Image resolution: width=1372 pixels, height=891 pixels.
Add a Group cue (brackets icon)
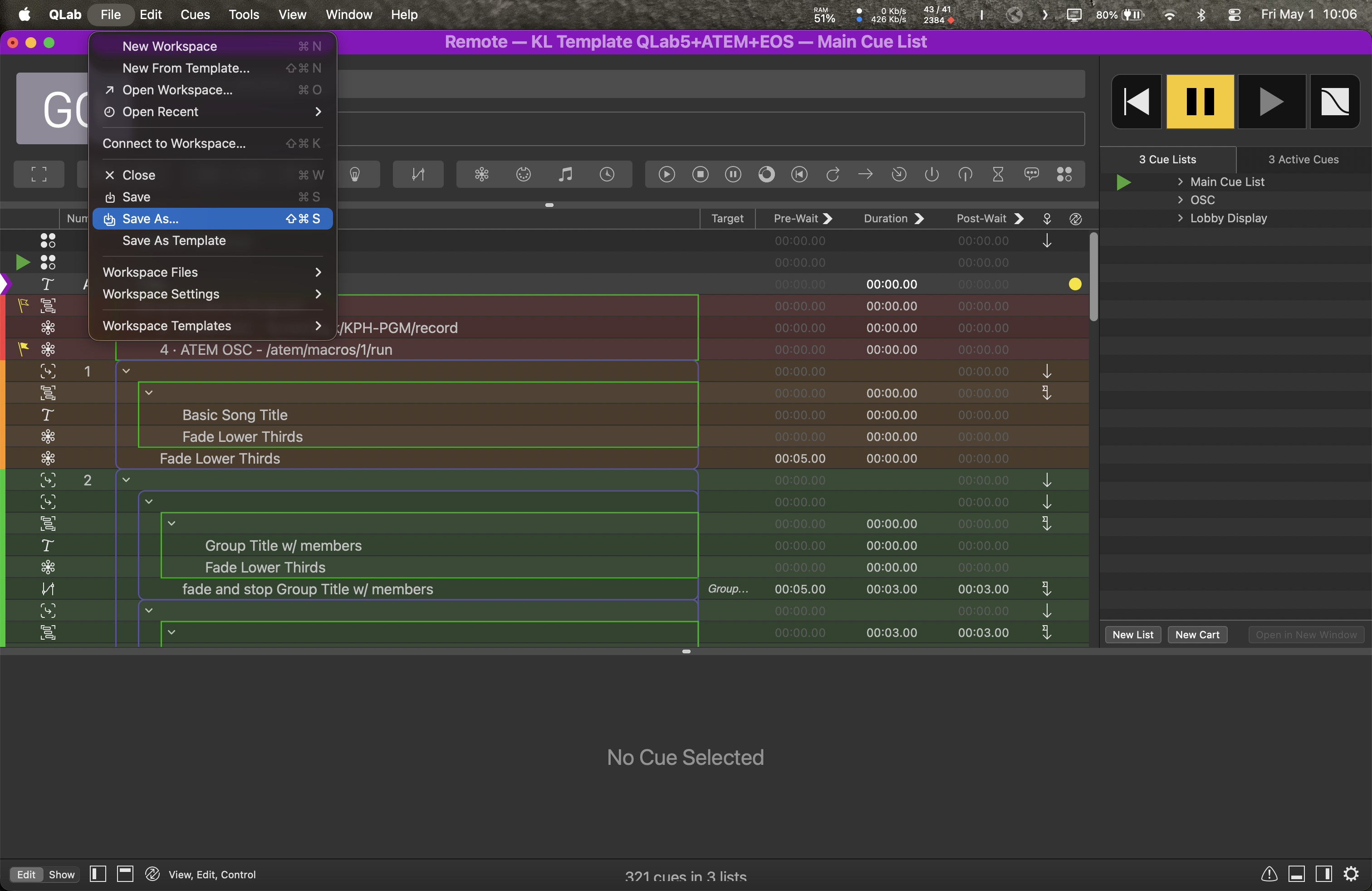39,174
